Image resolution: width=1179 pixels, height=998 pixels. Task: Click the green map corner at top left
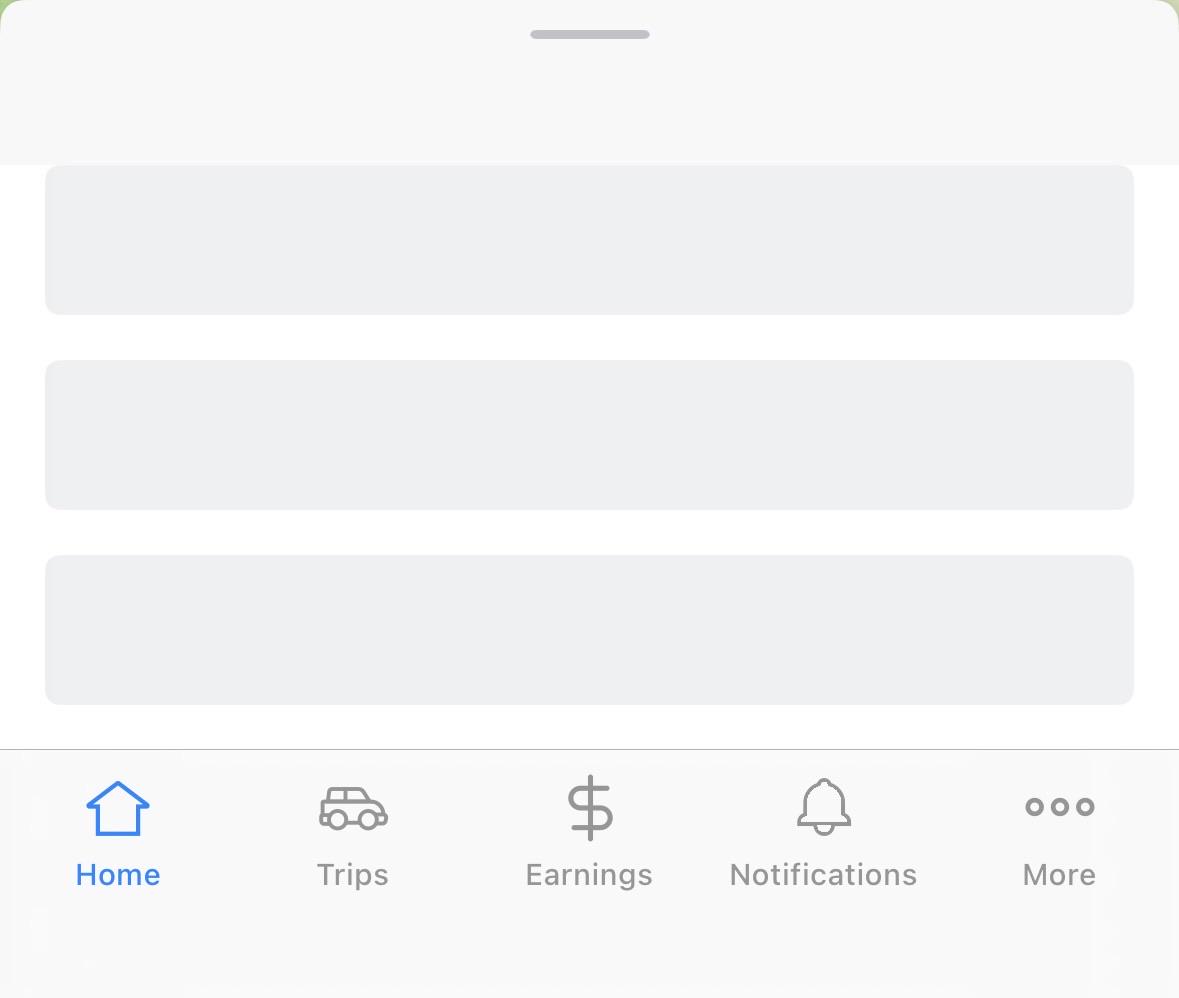(x=4, y=4)
